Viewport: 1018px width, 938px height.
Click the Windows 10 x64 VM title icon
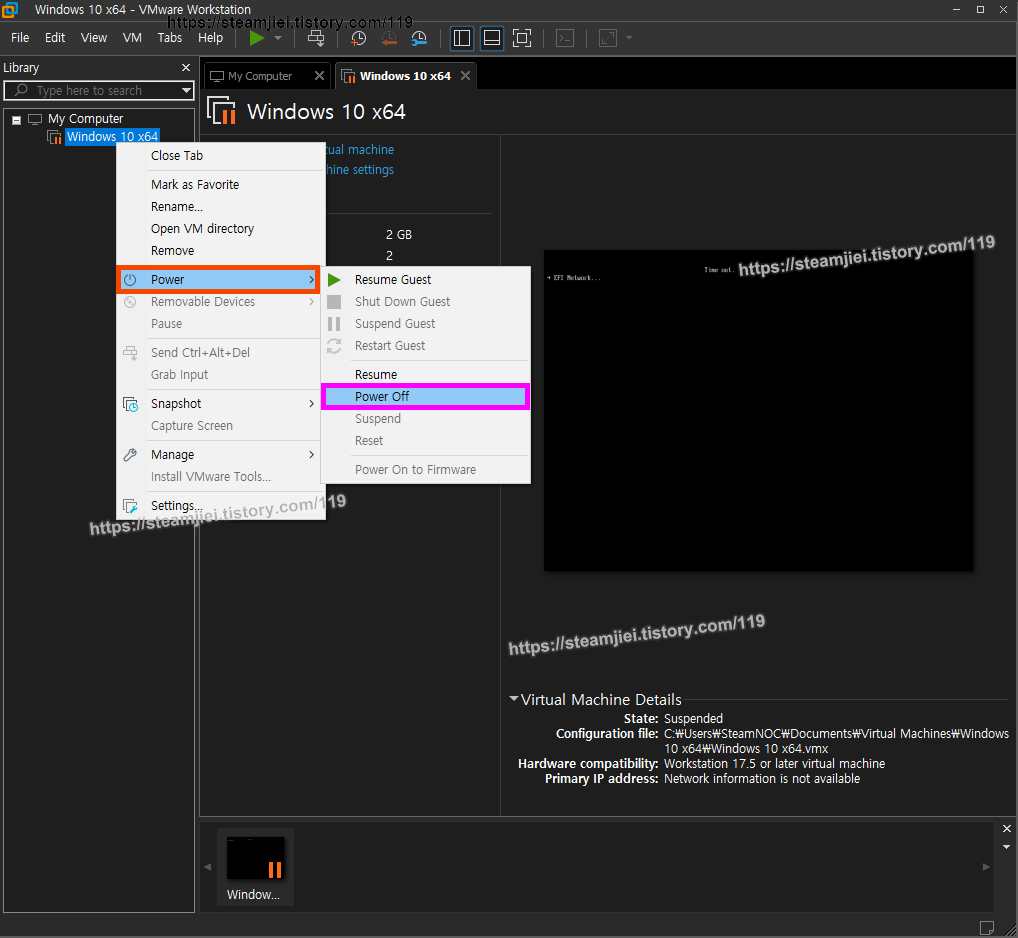(221, 110)
